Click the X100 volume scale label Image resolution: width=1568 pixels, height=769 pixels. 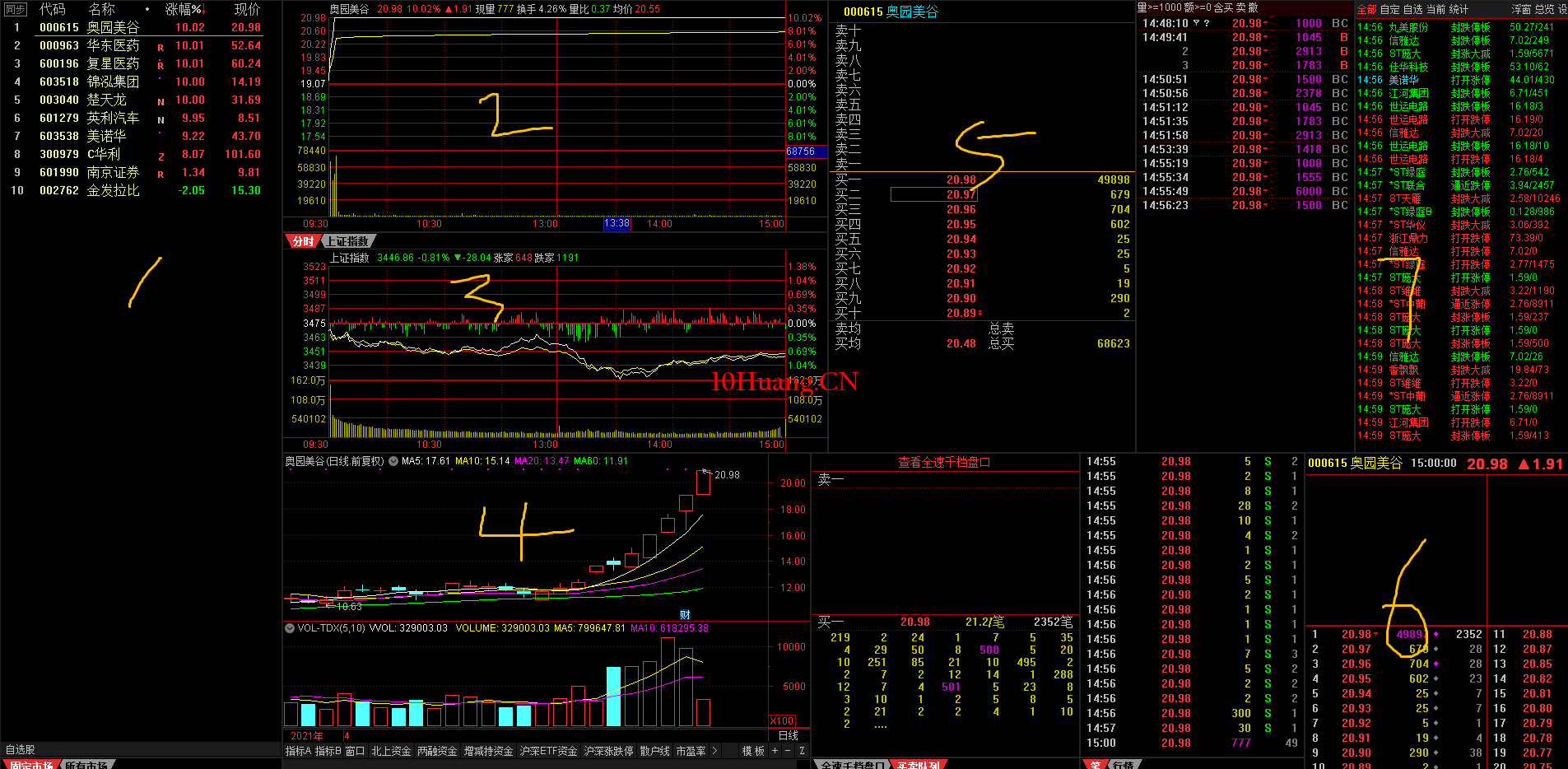[x=782, y=721]
